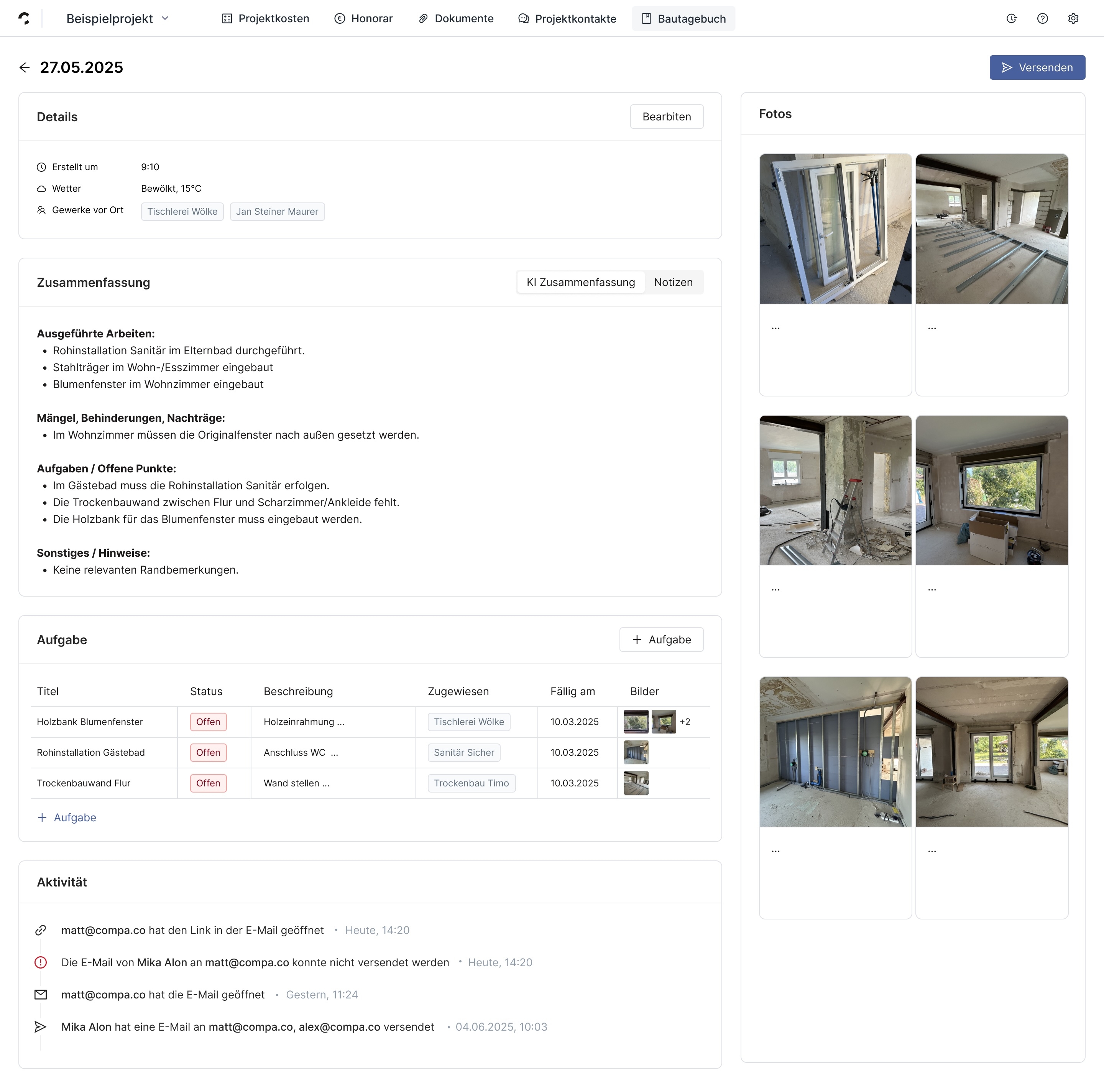The width and height of the screenshot is (1104, 1092).
Task: Click the euro Honorar icon
Action: (x=339, y=18)
